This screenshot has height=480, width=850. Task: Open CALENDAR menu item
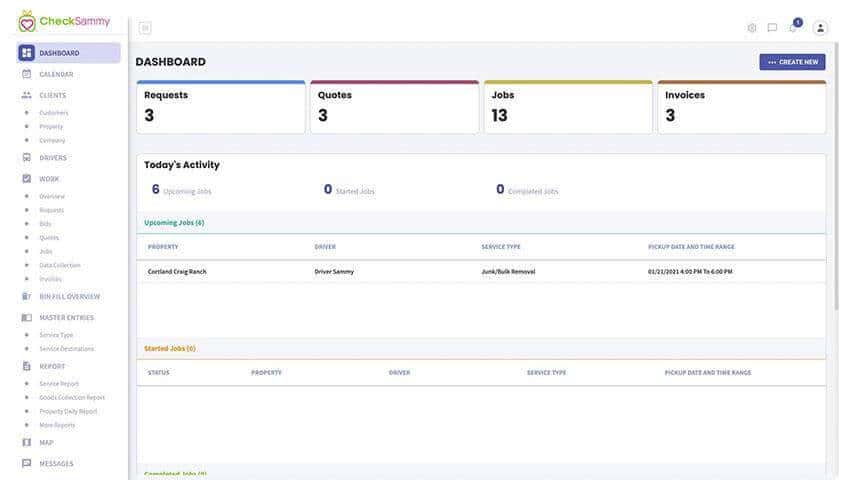click(x=56, y=74)
